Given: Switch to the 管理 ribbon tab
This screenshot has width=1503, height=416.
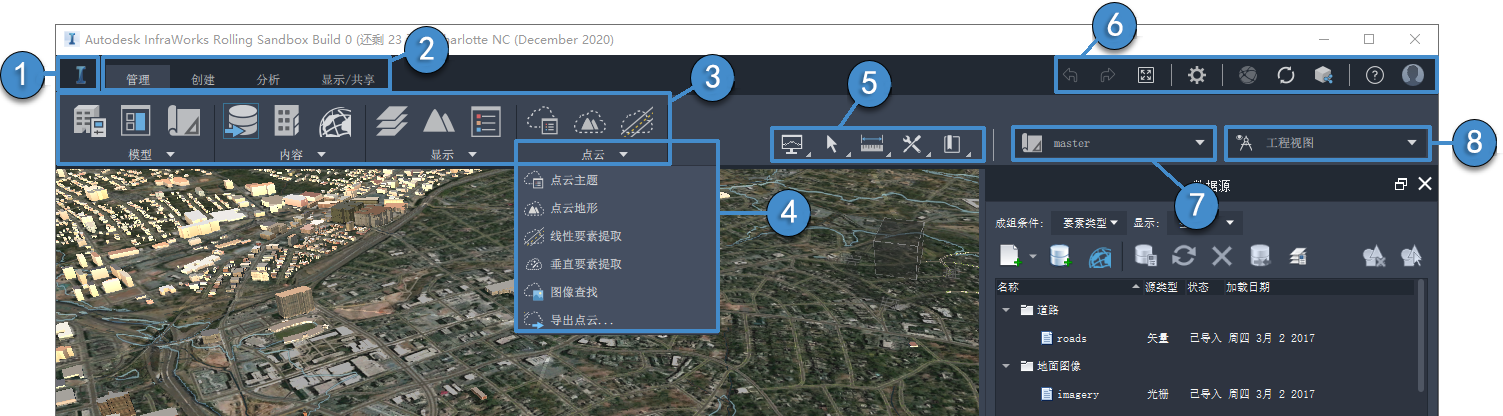Looking at the screenshot, I should [138, 79].
